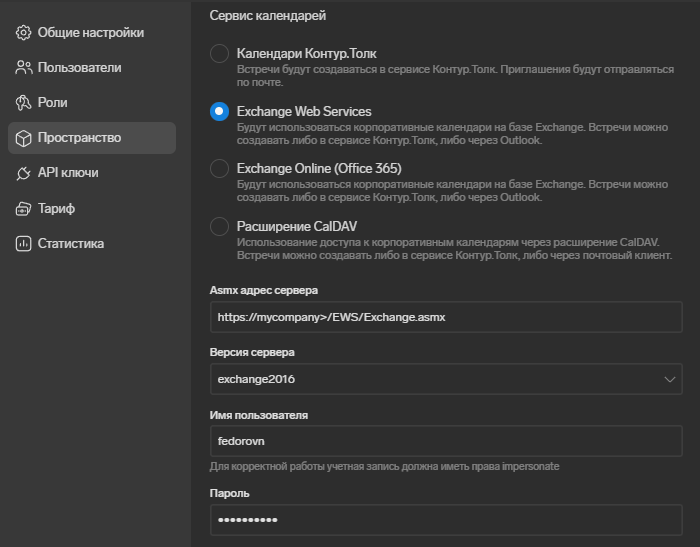This screenshot has width=700, height=547.
Task: Click the Exchange Web Services label text
Action: tap(304, 111)
